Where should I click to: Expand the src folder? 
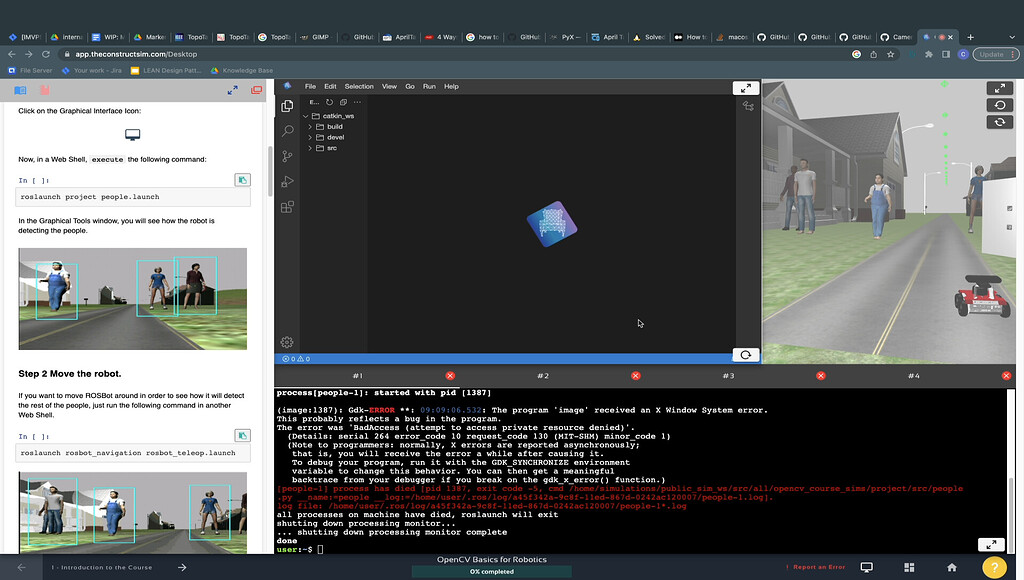coord(331,148)
